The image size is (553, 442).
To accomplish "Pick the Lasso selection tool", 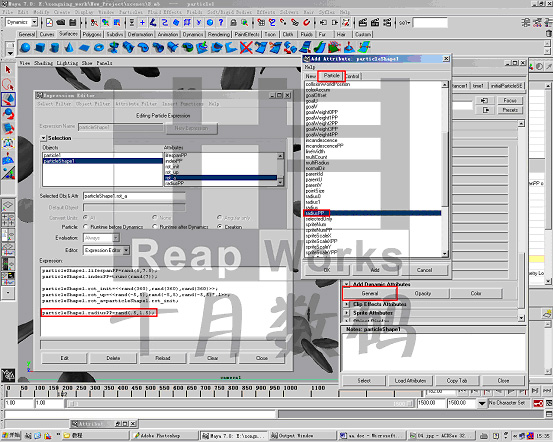I will 8,84.
